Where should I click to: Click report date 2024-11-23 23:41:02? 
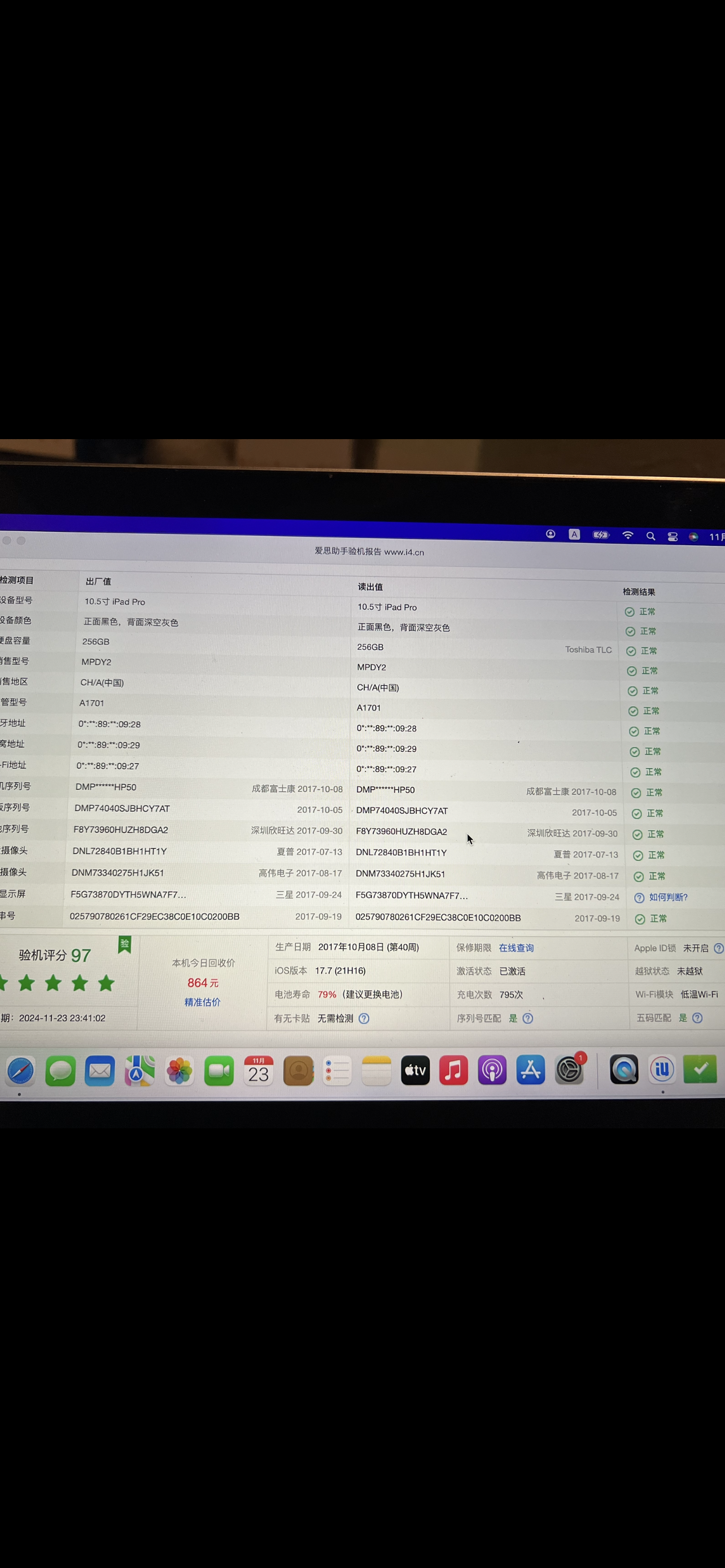click(x=62, y=1018)
